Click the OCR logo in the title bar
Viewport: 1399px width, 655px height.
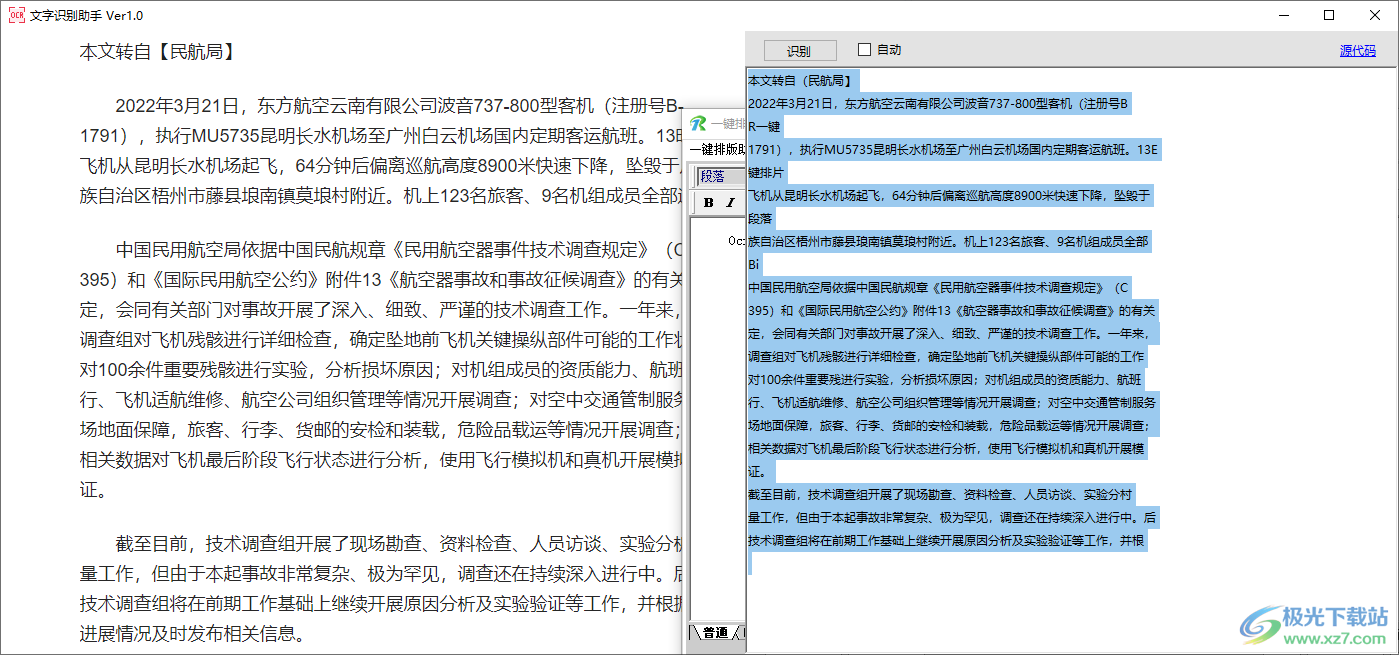coord(16,15)
